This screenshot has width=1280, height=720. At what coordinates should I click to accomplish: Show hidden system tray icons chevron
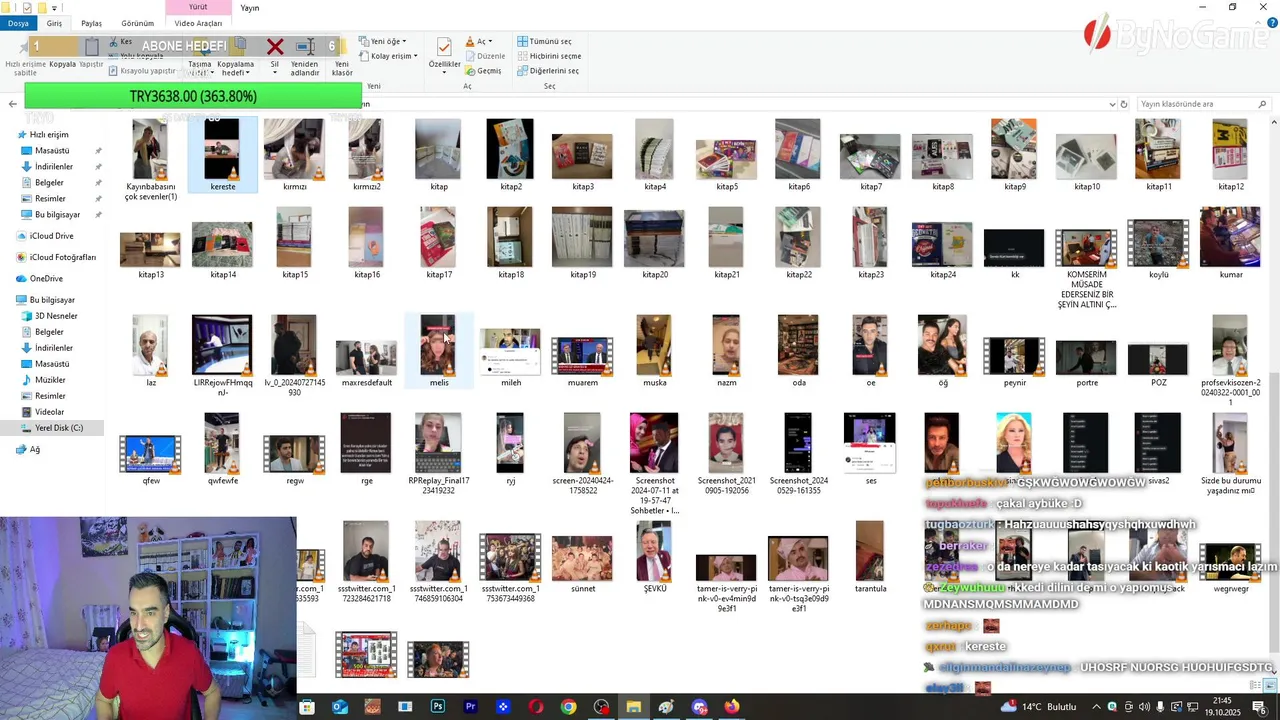pos(1096,707)
